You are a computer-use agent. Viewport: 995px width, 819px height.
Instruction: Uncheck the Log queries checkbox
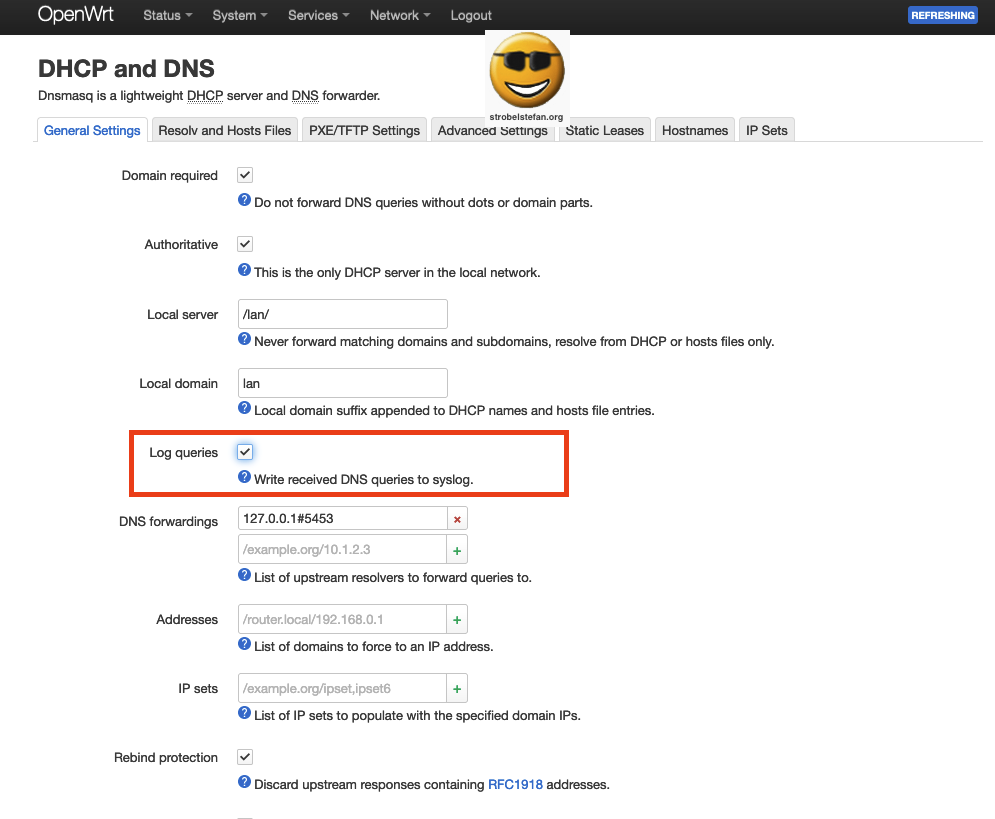[x=244, y=451]
